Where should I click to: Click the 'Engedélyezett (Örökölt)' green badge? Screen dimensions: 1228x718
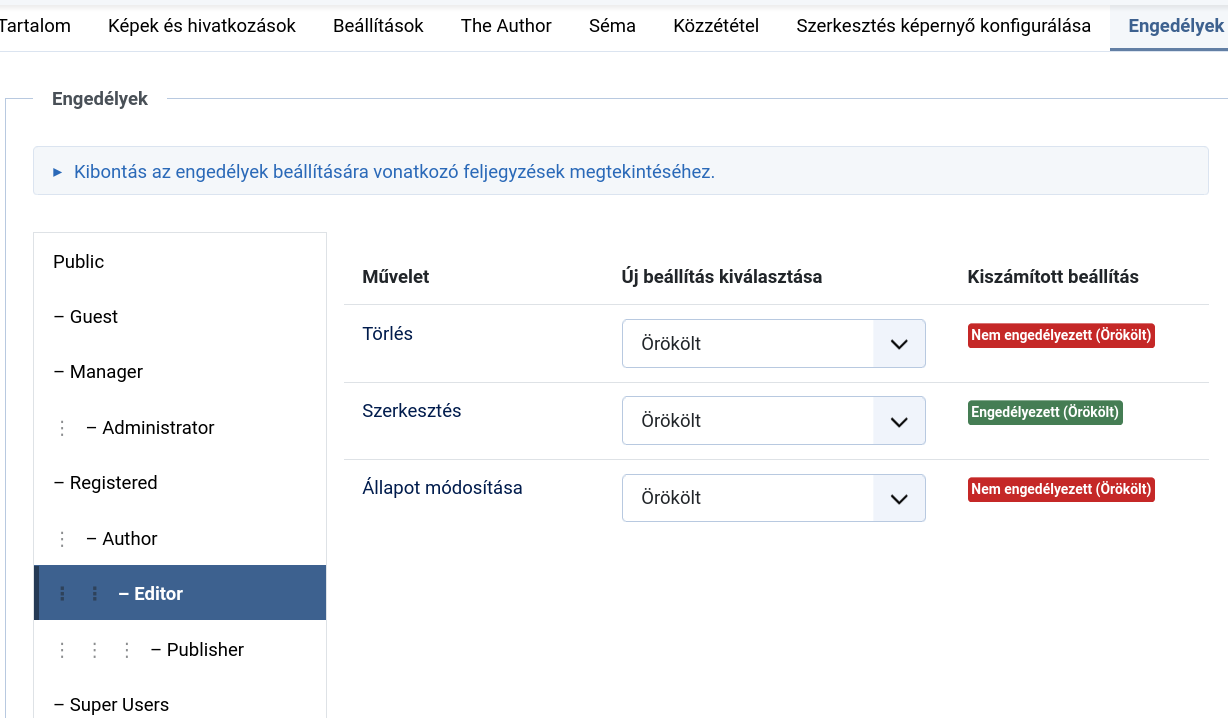[1045, 412]
